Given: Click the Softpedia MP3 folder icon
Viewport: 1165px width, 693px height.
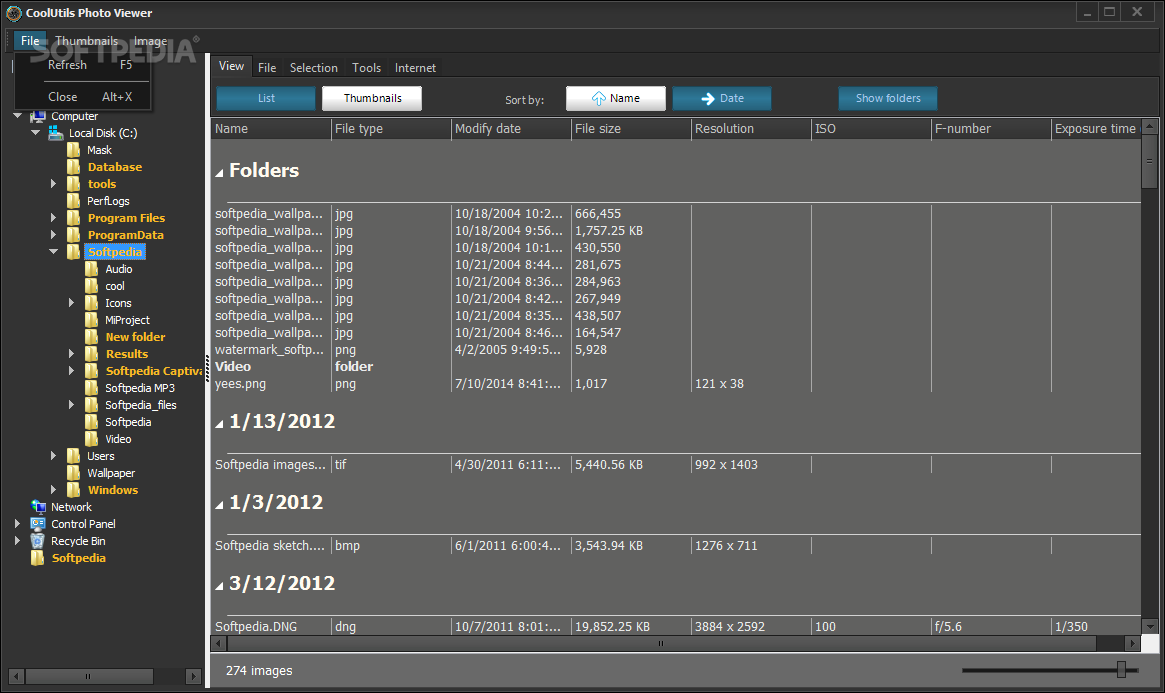Looking at the screenshot, I should coord(91,388).
